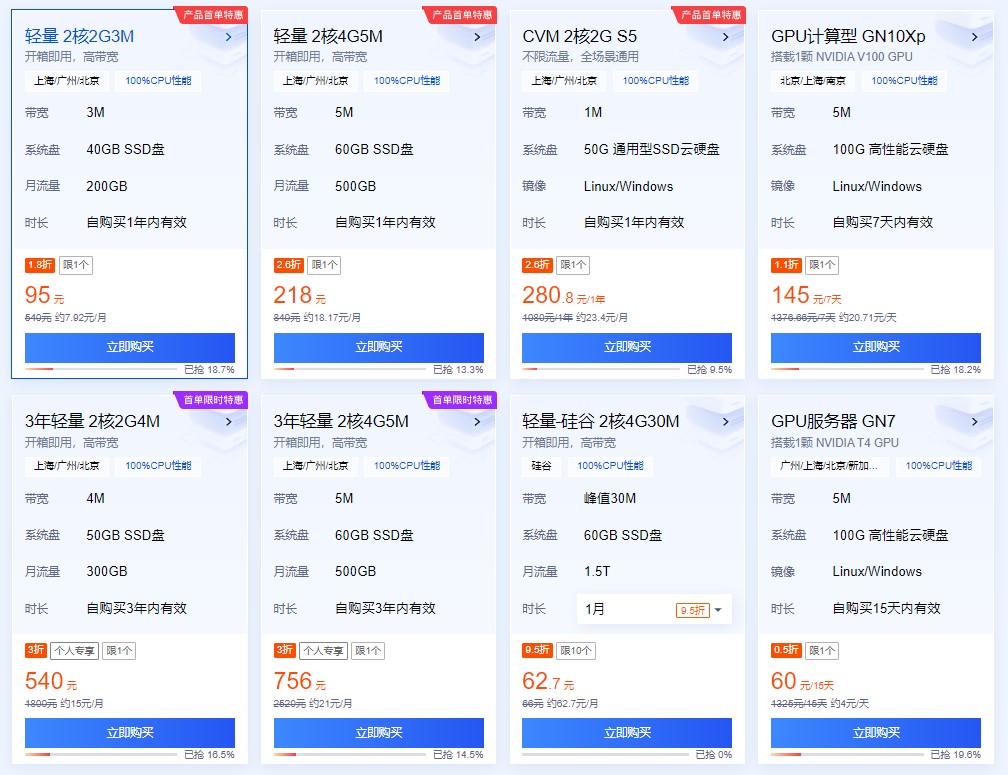Click progress bar showing 已抢 19.6%
Screen dimensions: 1008x775
847,754
